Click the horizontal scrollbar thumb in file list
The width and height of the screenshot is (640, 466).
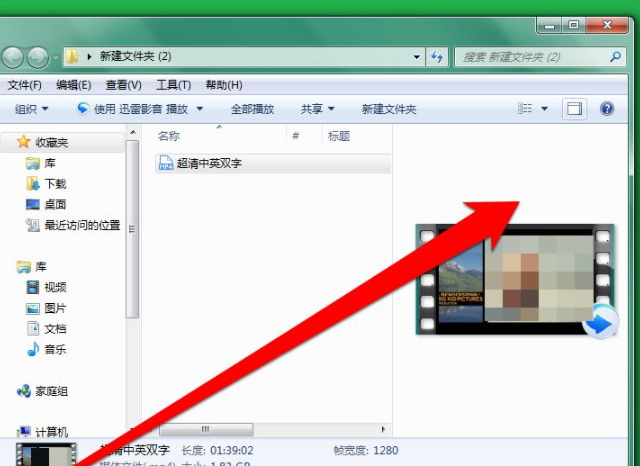coord(206,429)
